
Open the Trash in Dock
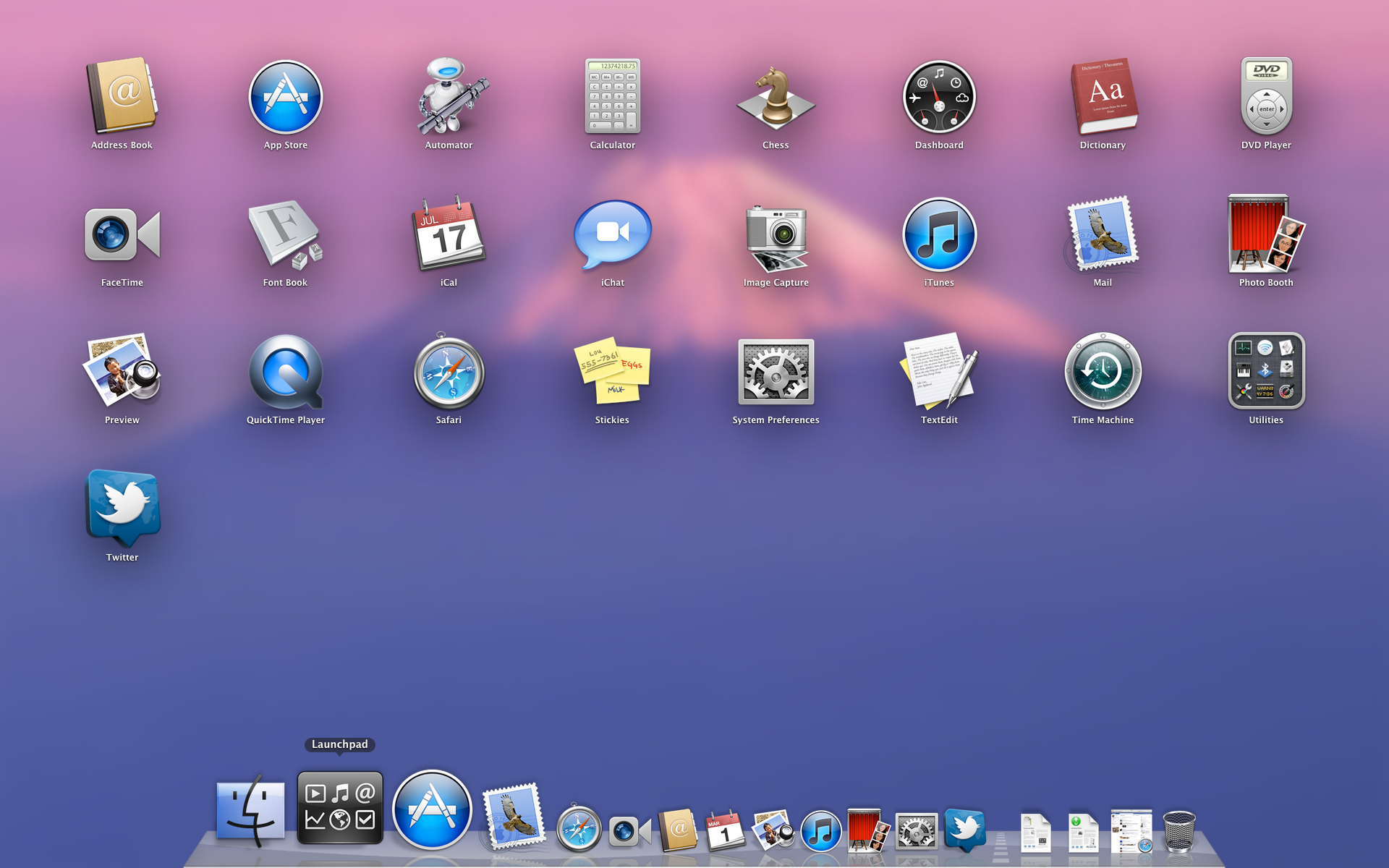(x=1179, y=831)
